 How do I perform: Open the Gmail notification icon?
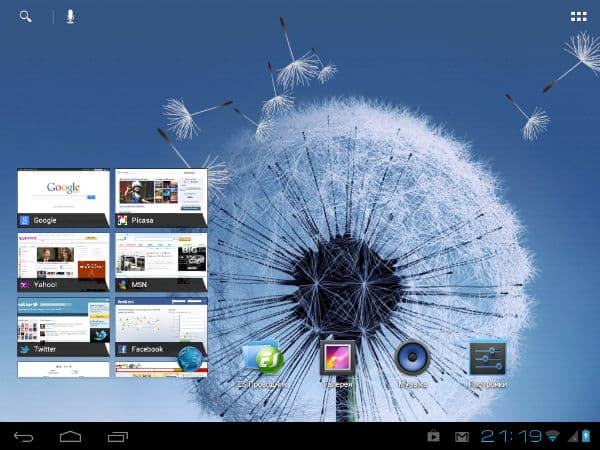462,437
